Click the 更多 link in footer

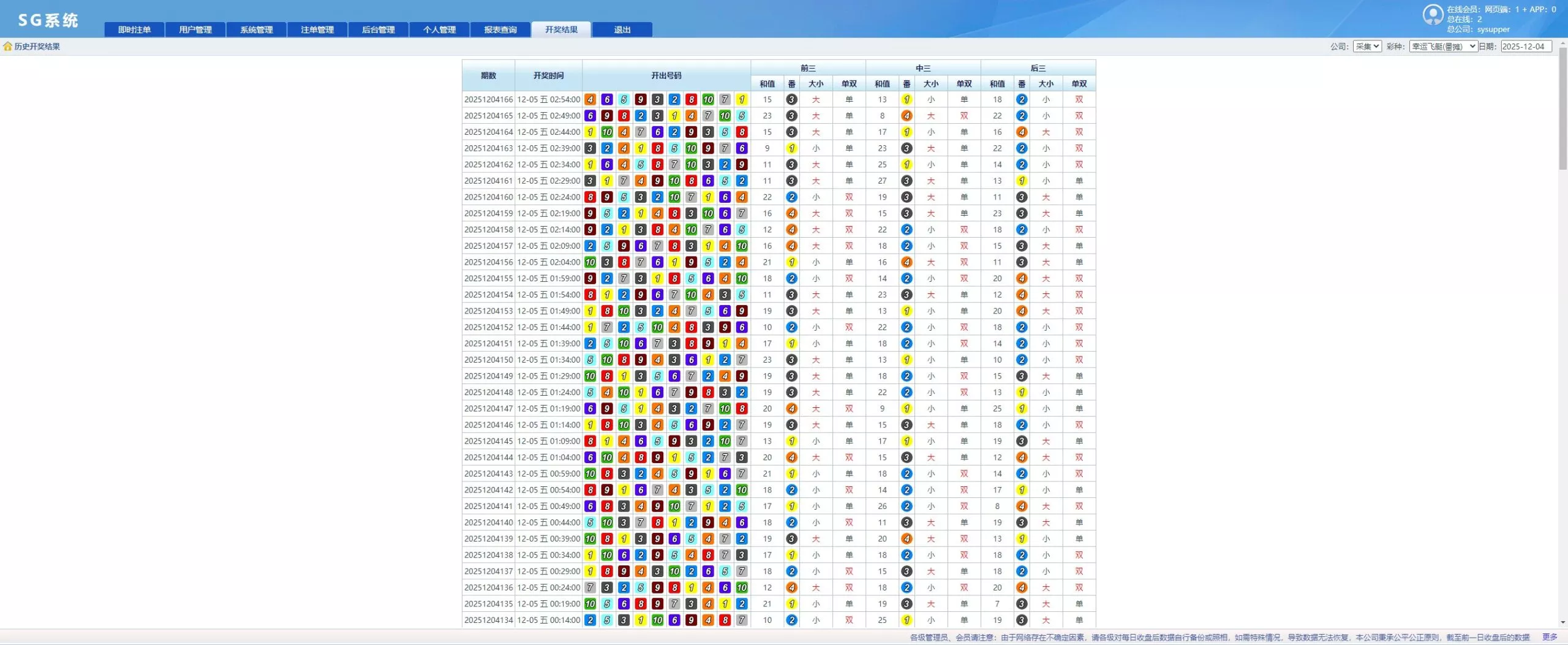(1550, 637)
